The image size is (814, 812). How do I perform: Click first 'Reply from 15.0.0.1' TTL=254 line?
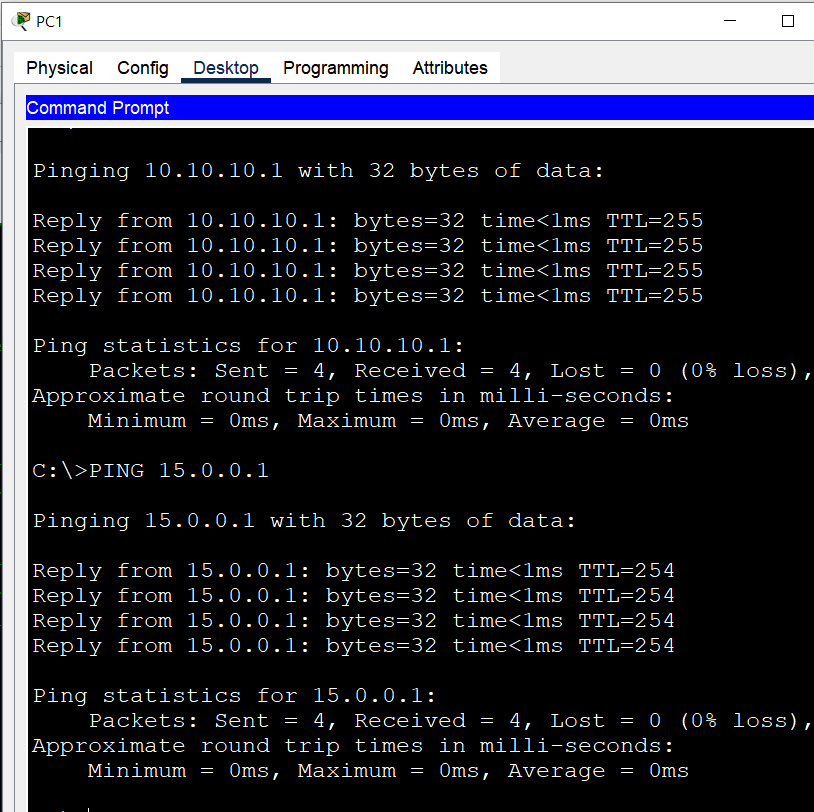pos(354,571)
